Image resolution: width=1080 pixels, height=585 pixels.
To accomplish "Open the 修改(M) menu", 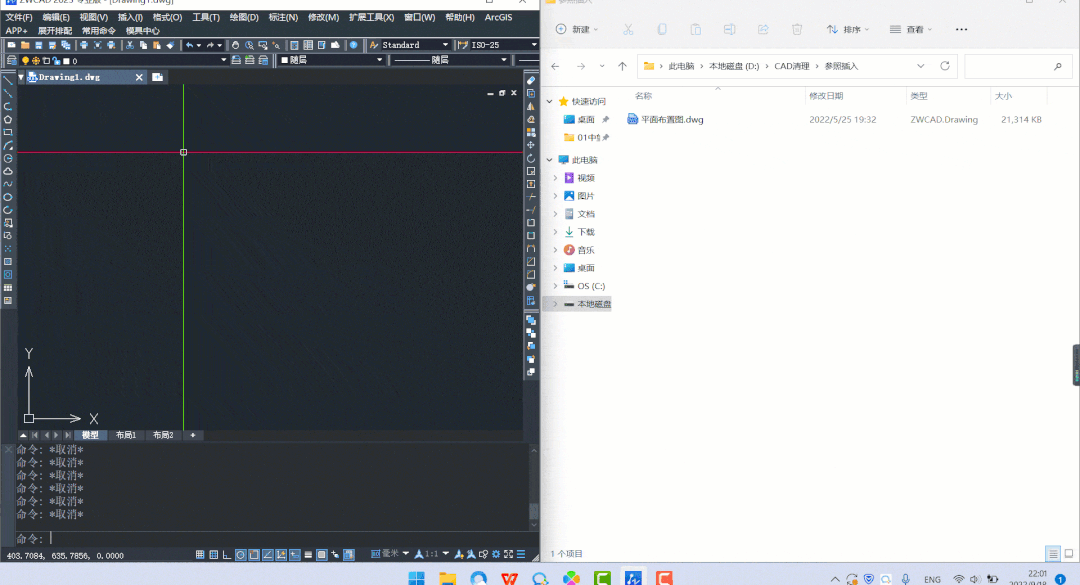I will coord(323,17).
